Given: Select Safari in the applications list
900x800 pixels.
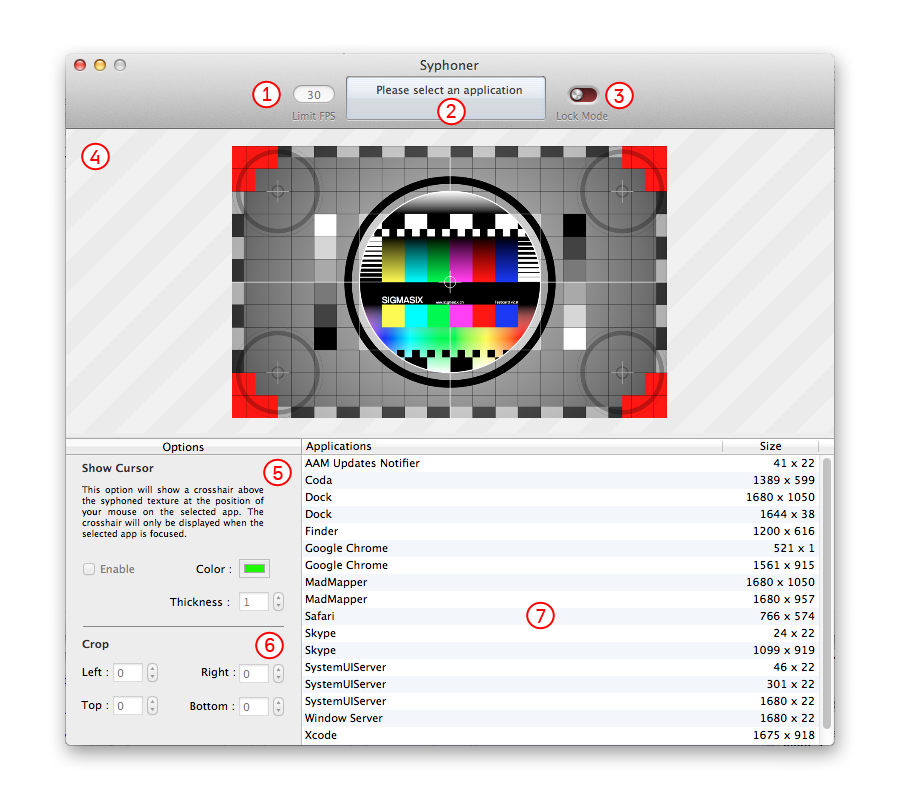Looking at the screenshot, I should click(322, 616).
